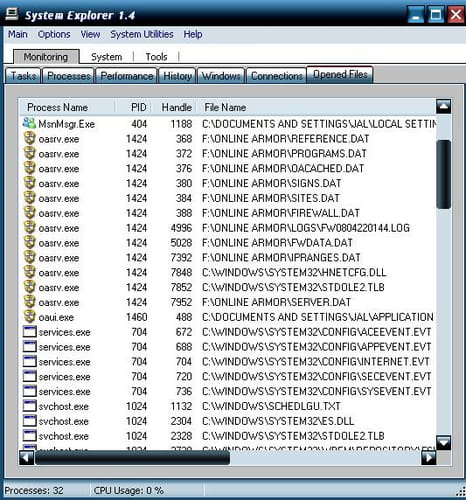The height and width of the screenshot is (500, 466).
Task: Click the oasrv.exe icon for IPRANGES.DAT row
Action: coord(29,257)
